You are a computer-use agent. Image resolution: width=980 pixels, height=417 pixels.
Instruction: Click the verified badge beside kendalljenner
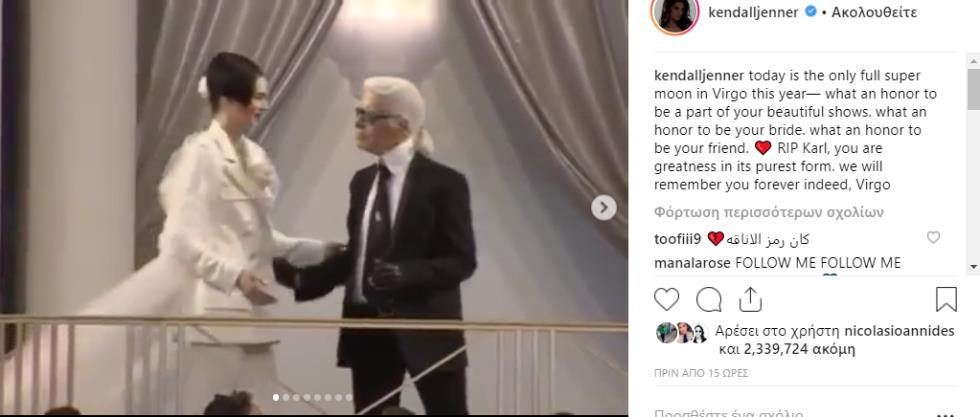(811, 12)
